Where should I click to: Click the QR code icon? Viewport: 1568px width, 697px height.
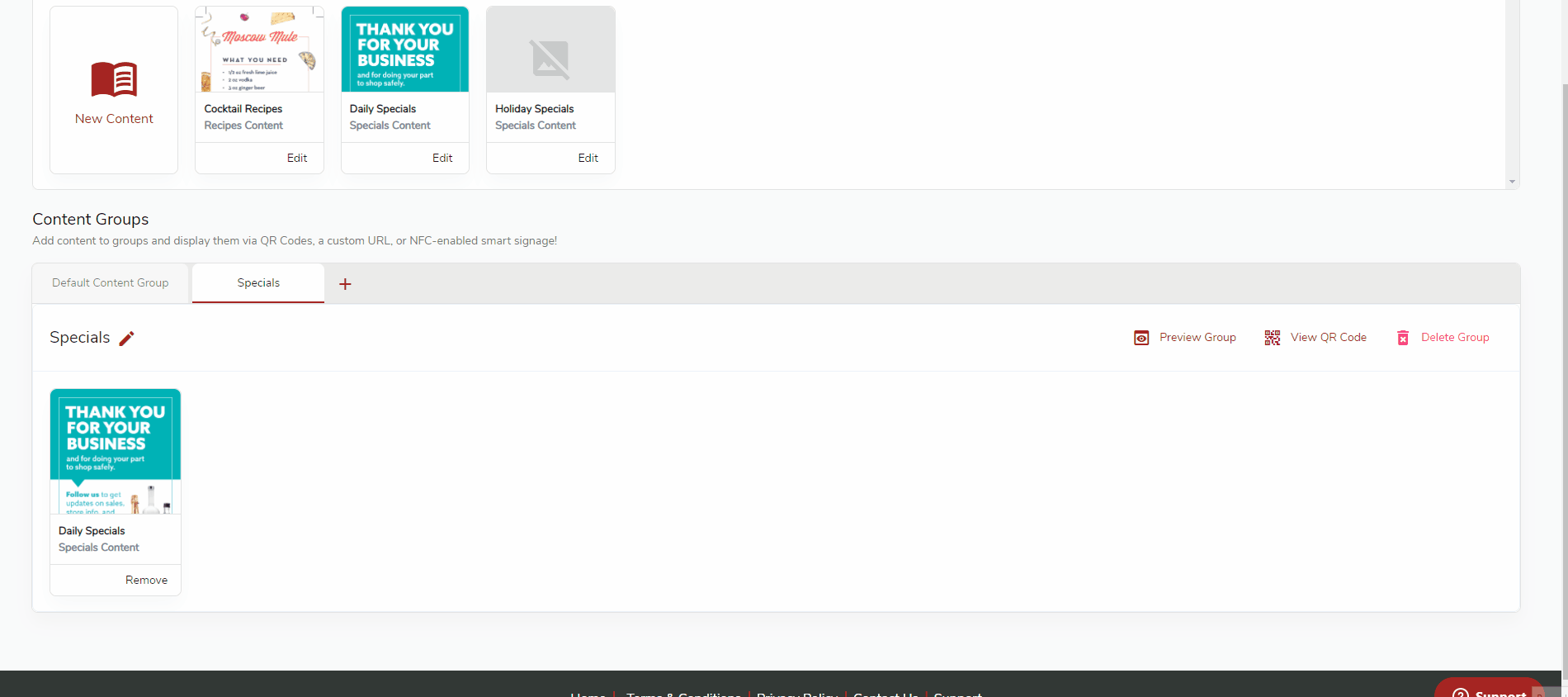pyautogui.click(x=1273, y=338)
